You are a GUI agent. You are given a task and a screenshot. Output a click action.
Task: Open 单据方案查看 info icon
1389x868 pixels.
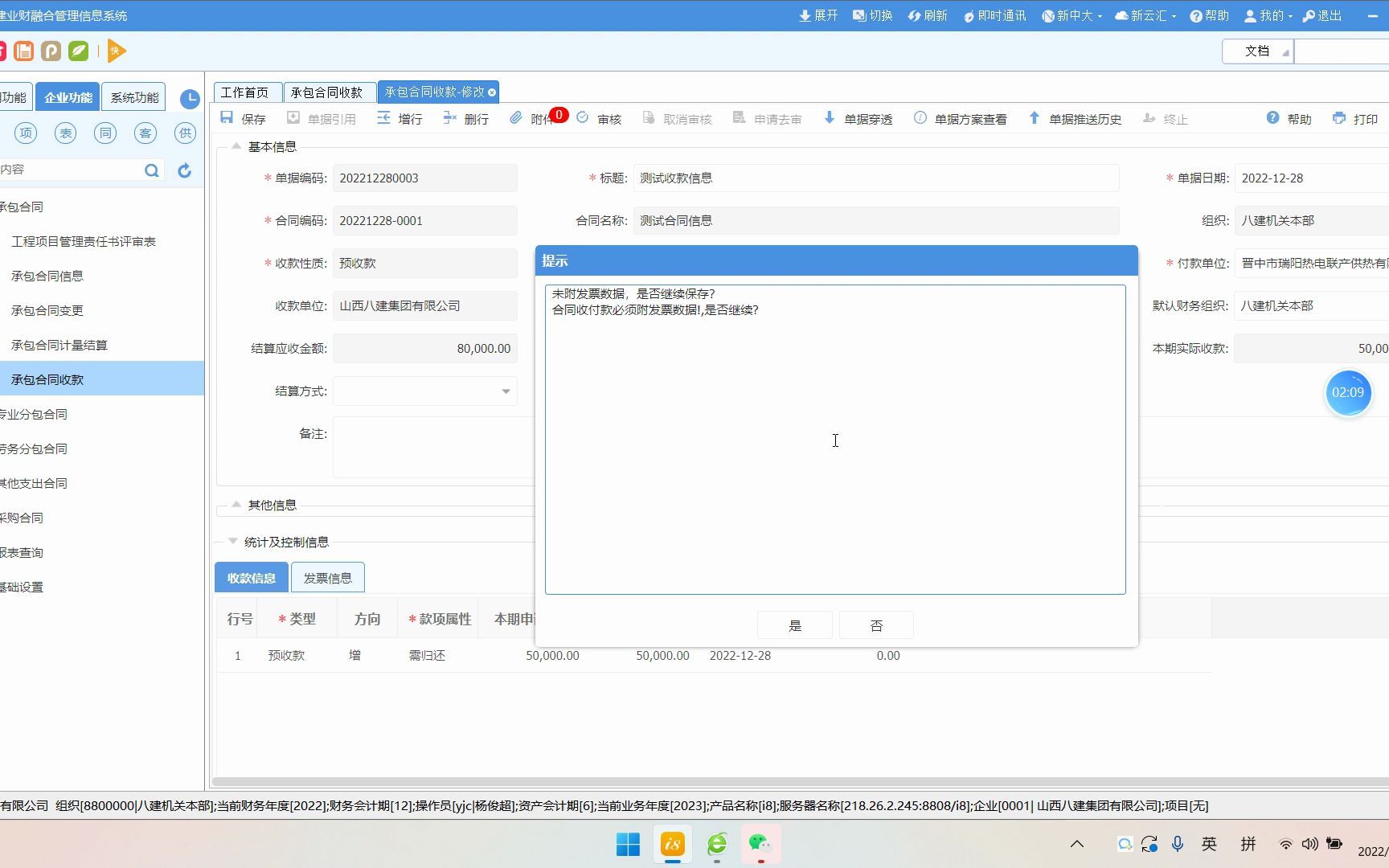click(x=920, y=117)
